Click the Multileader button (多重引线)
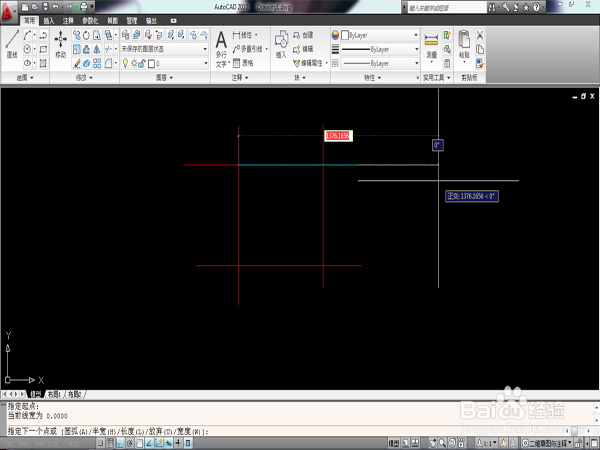The width and height of the screenshot is (600, 450). 250,49
